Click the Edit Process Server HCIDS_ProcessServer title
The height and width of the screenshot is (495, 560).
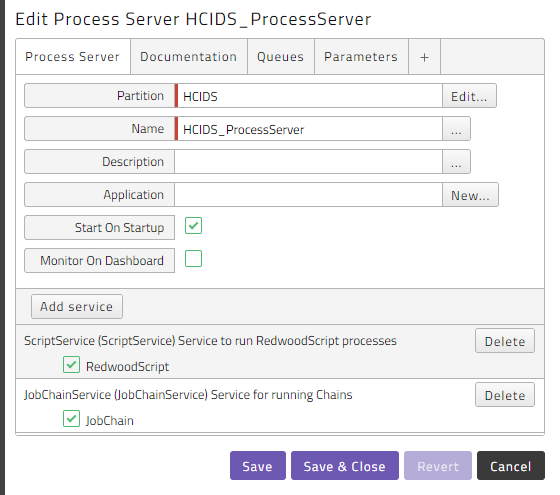(193, 19)
